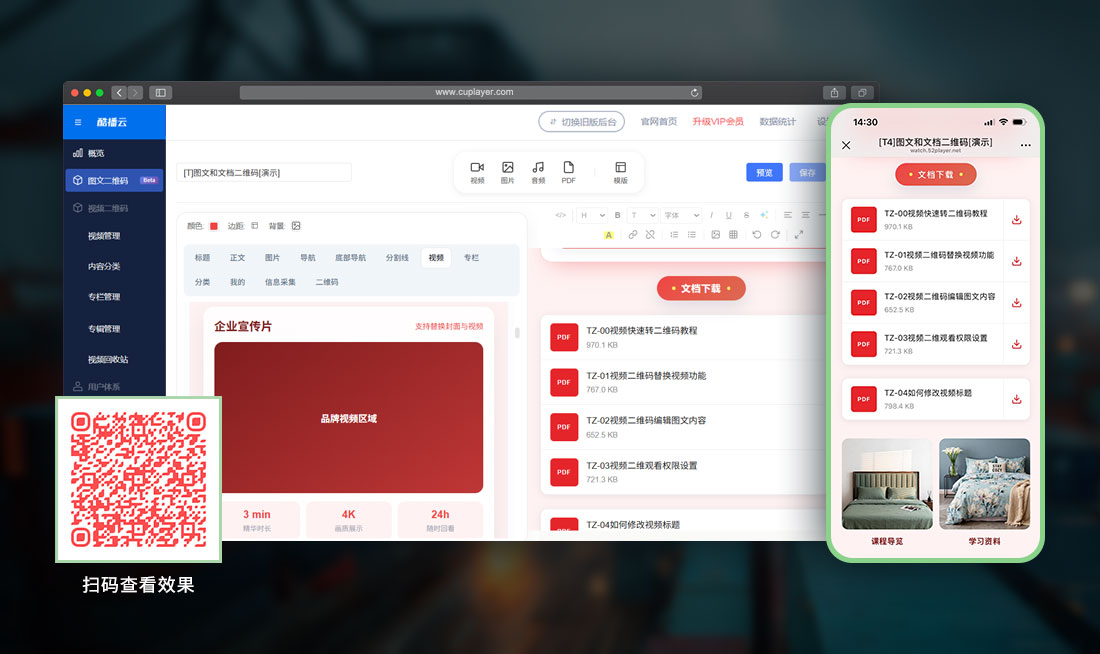This screenshot has width=1100, height=654.
Task: Open the 官网首页 link
Action: 659,121
